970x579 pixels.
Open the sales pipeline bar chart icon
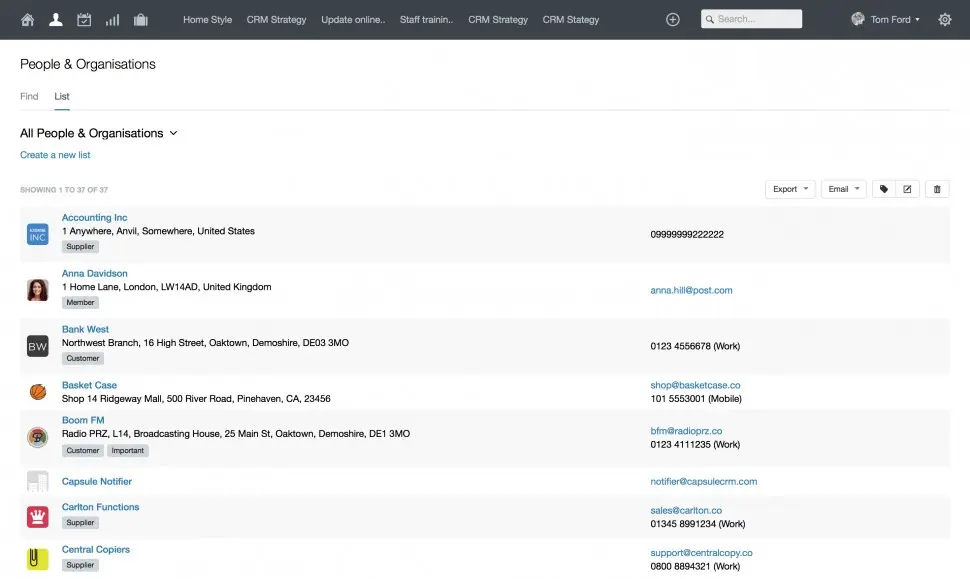click(x=112, y=19)
